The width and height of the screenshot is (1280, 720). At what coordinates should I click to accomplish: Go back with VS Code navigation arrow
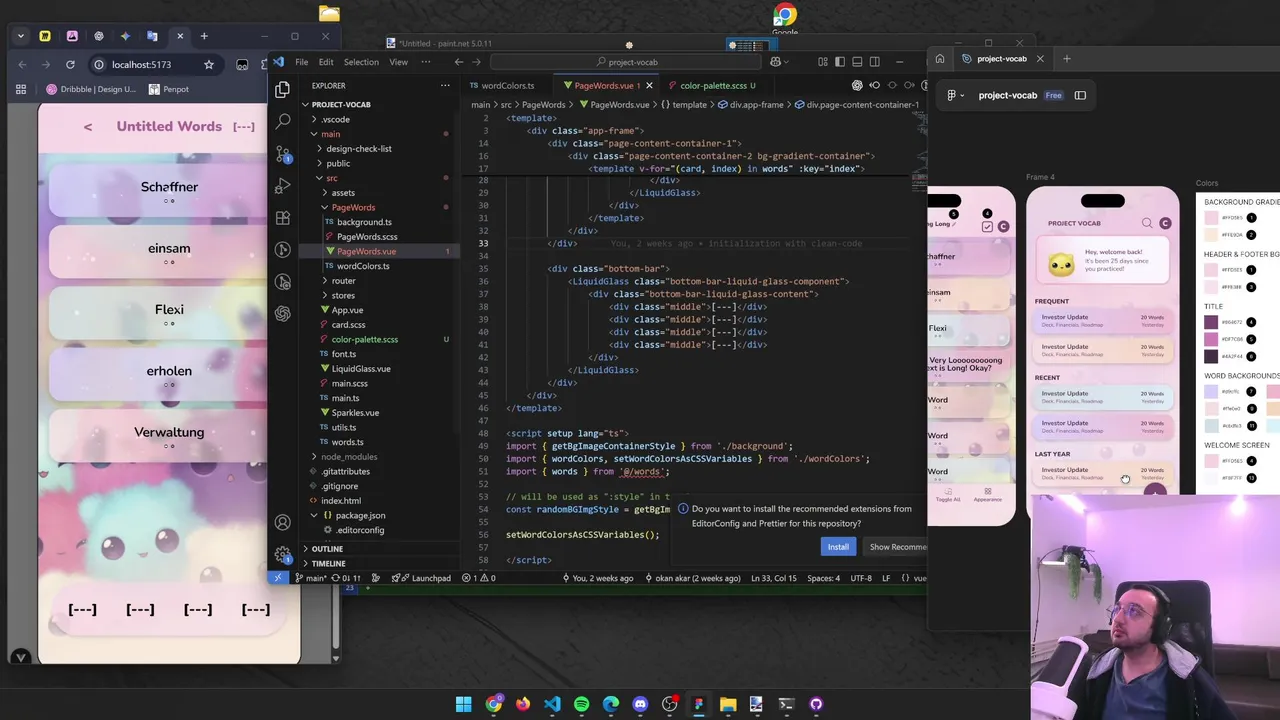point(458,62)
